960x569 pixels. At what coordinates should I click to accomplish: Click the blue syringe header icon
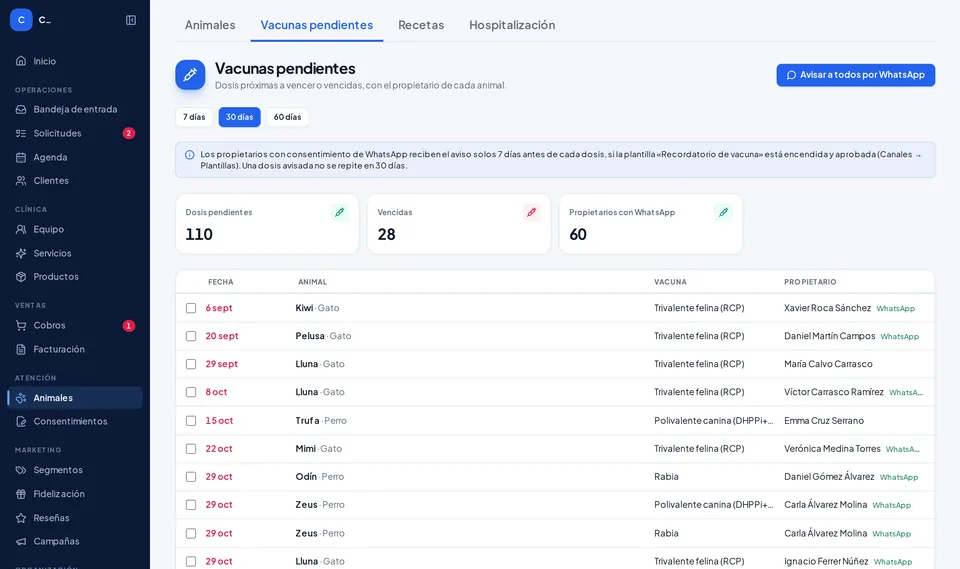[190, 75]
